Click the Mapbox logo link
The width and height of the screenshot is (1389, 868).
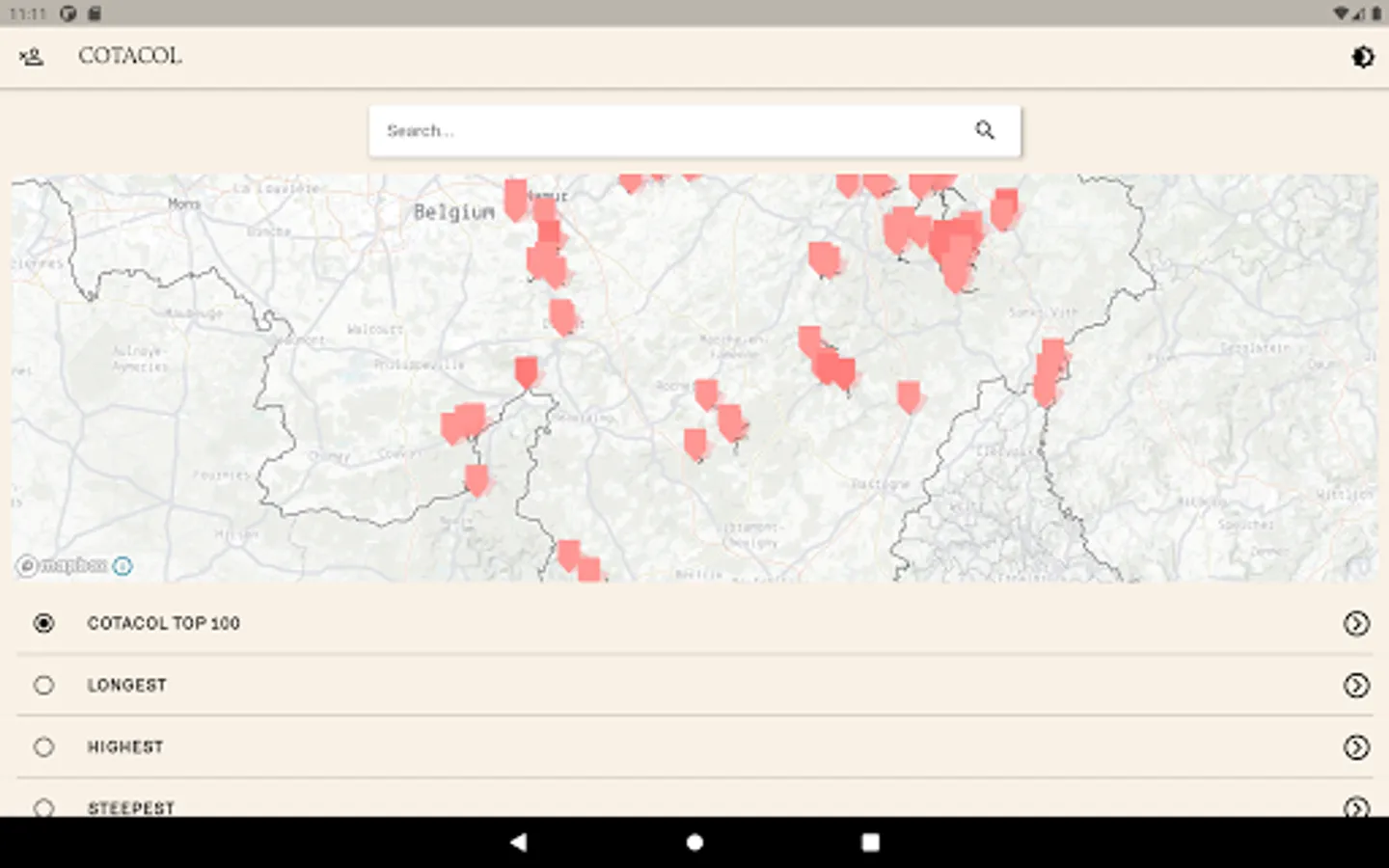64,566
